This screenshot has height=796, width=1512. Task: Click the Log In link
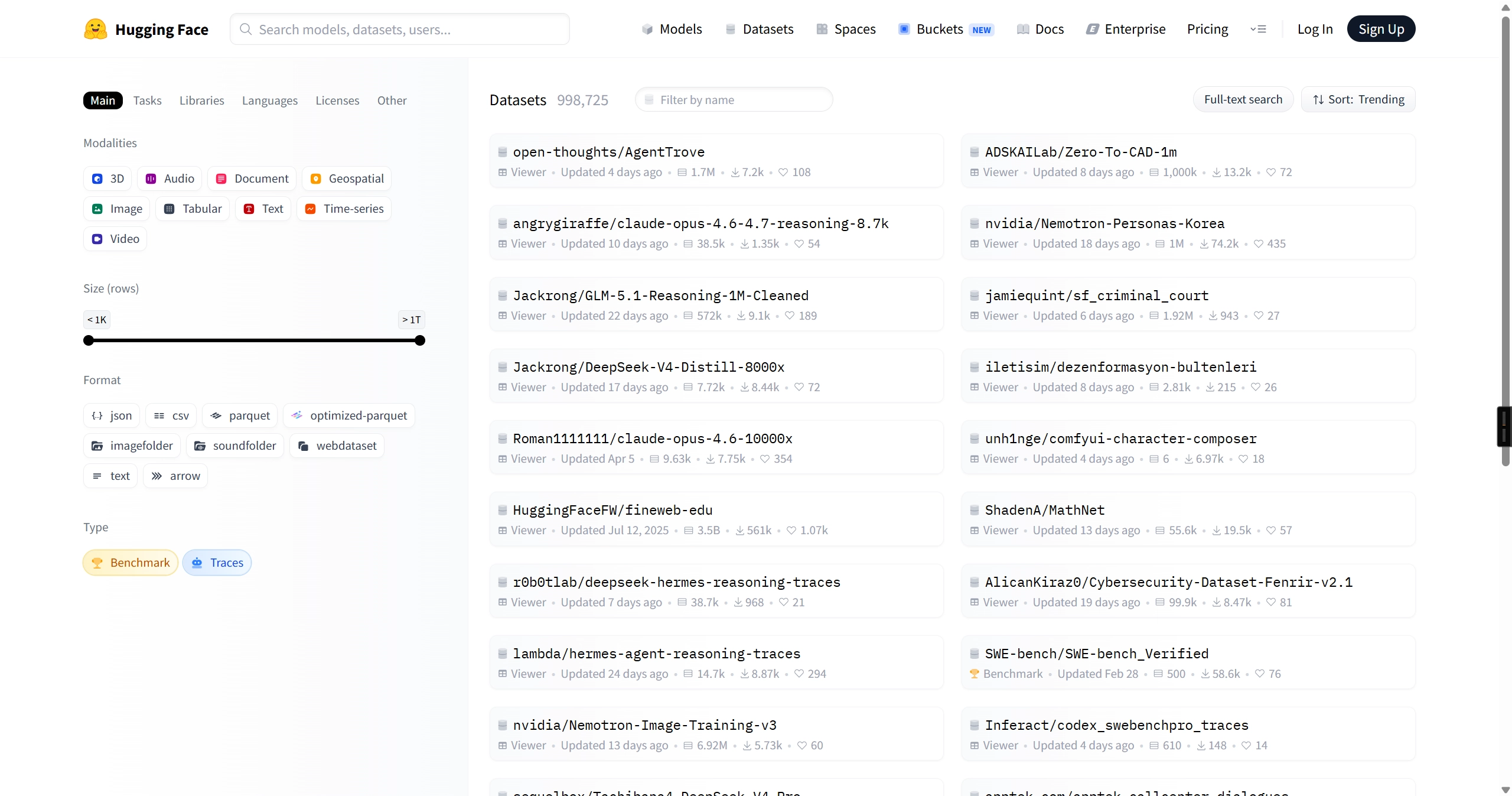[1315, 29]
